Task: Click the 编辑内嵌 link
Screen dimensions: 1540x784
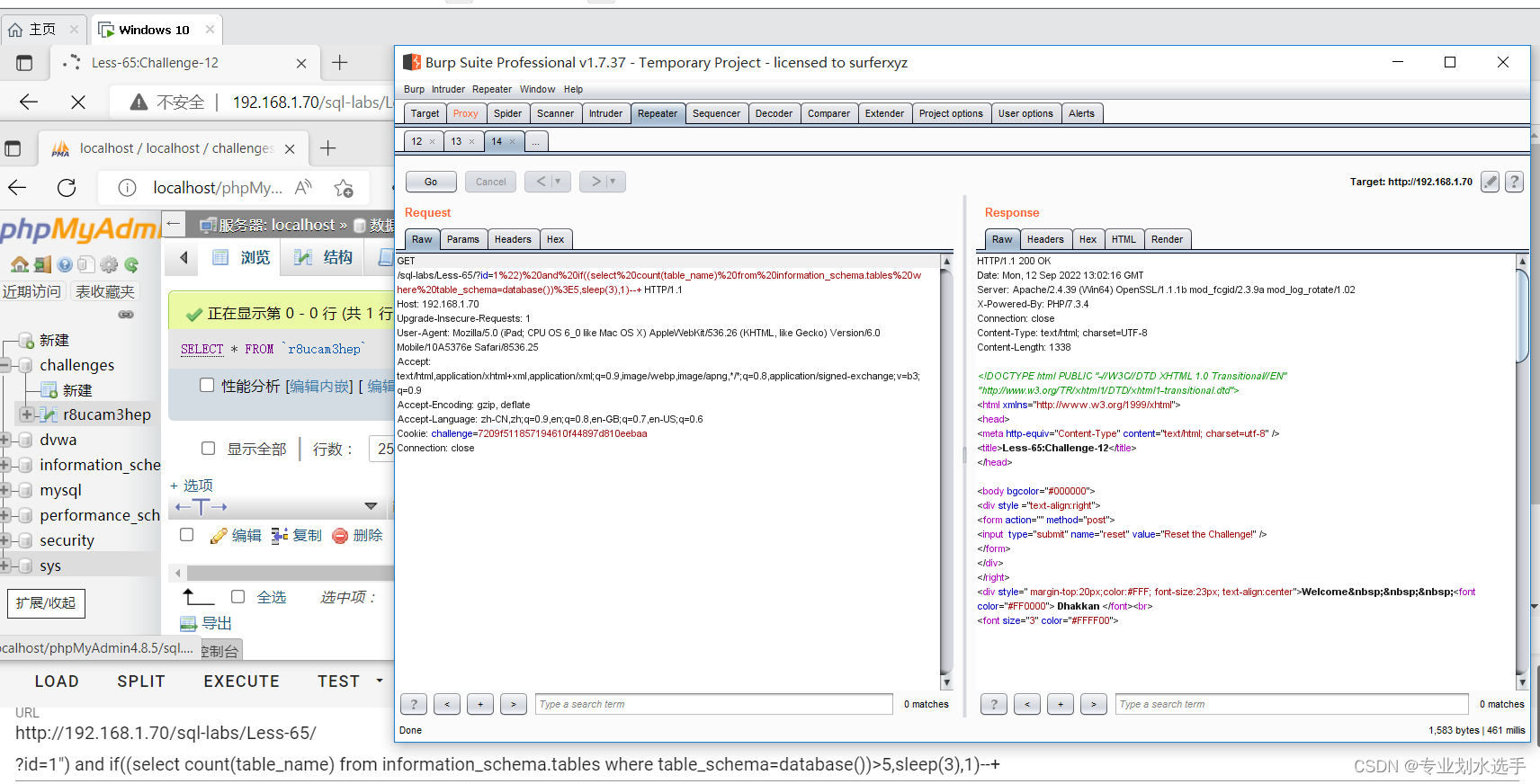Action: click(319, 386)
